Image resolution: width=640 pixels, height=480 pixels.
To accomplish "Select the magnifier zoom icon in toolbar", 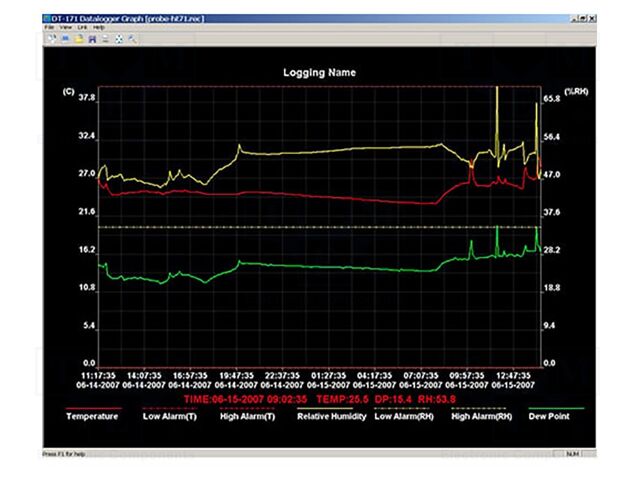I will (132, 38).
